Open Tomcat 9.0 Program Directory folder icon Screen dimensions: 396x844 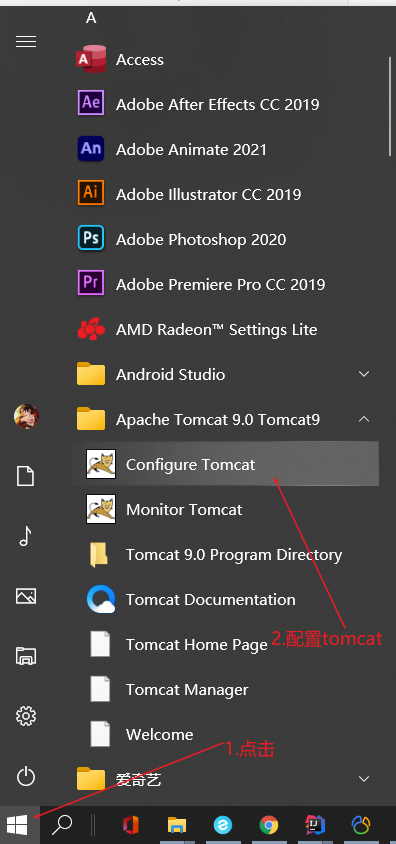100,554
